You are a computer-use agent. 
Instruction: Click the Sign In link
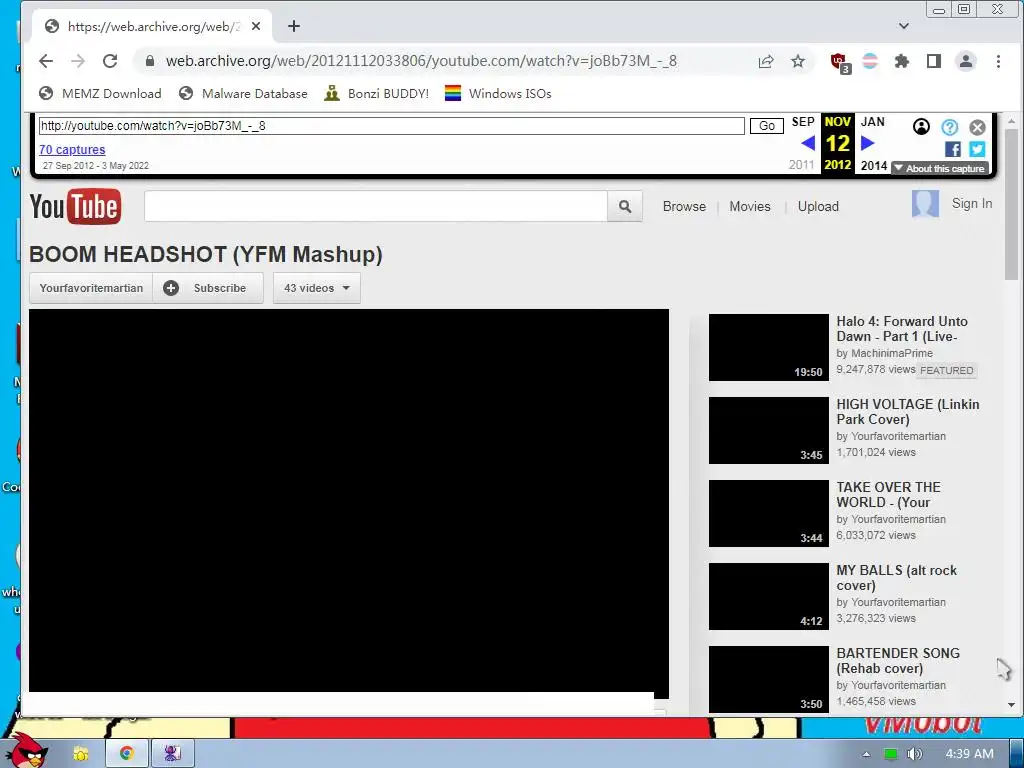pyautogui.click(x=972, y=204)
